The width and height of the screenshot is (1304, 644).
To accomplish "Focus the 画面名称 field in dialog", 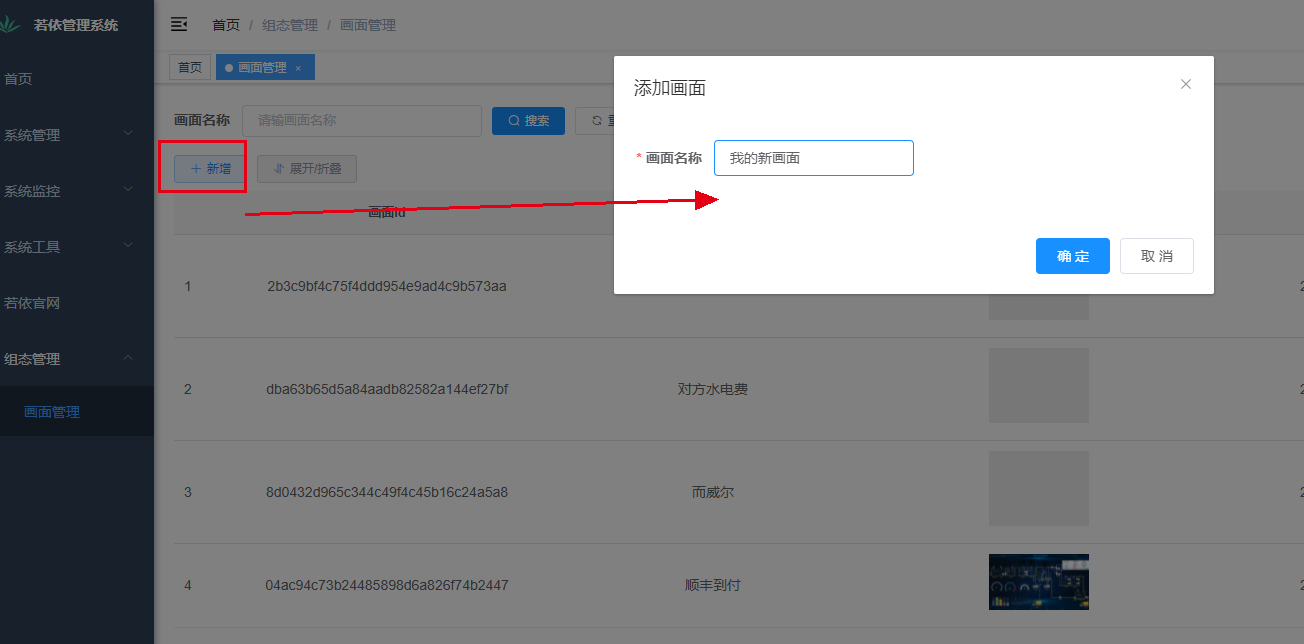I will (x=813, y=158).
